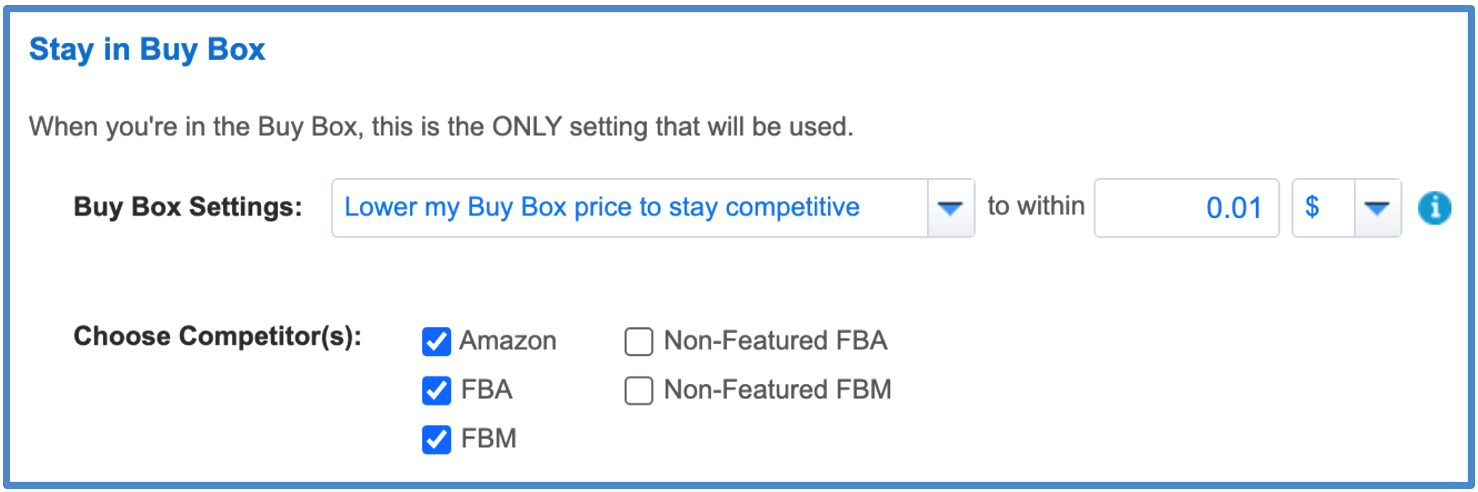
Task: Click the 'Stay in Buy Box' heading
Action: (x=148, y=50)
